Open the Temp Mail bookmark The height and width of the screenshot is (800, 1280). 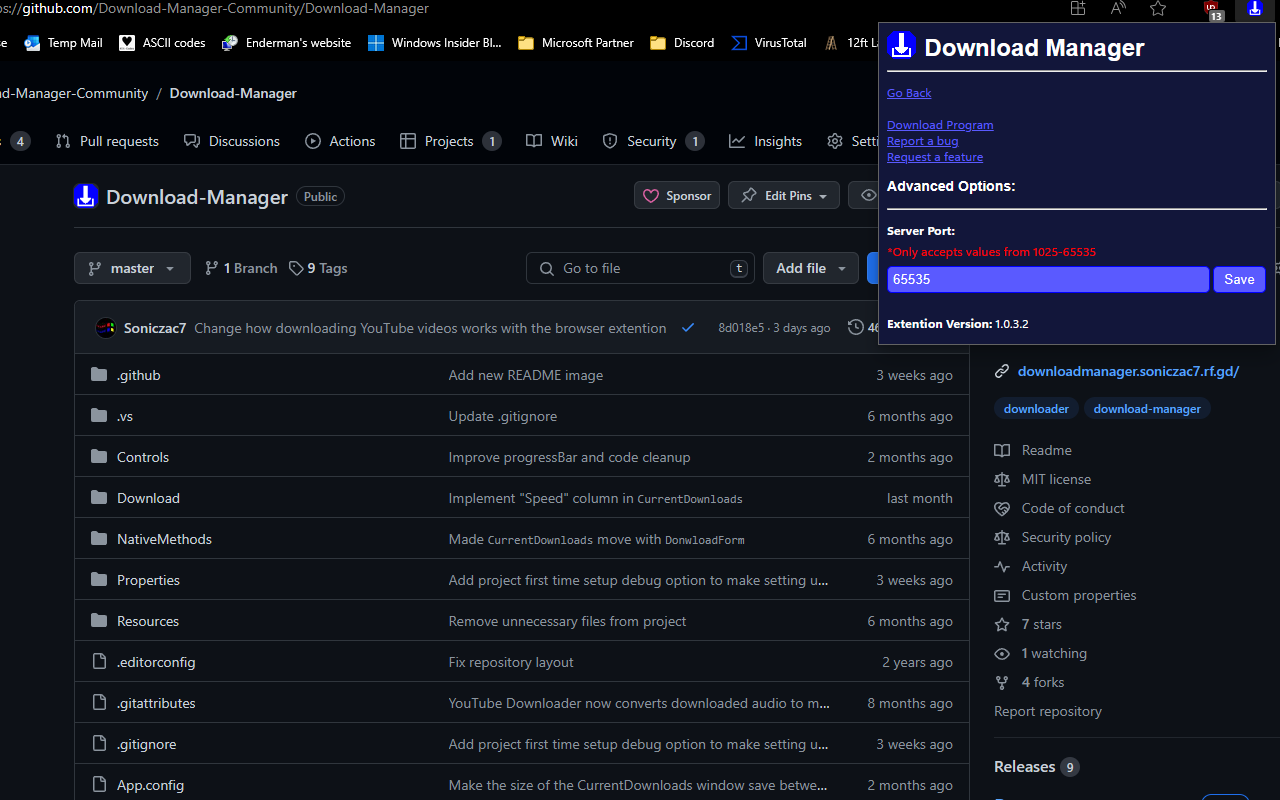pyautogui.click(x=63, y=43)
